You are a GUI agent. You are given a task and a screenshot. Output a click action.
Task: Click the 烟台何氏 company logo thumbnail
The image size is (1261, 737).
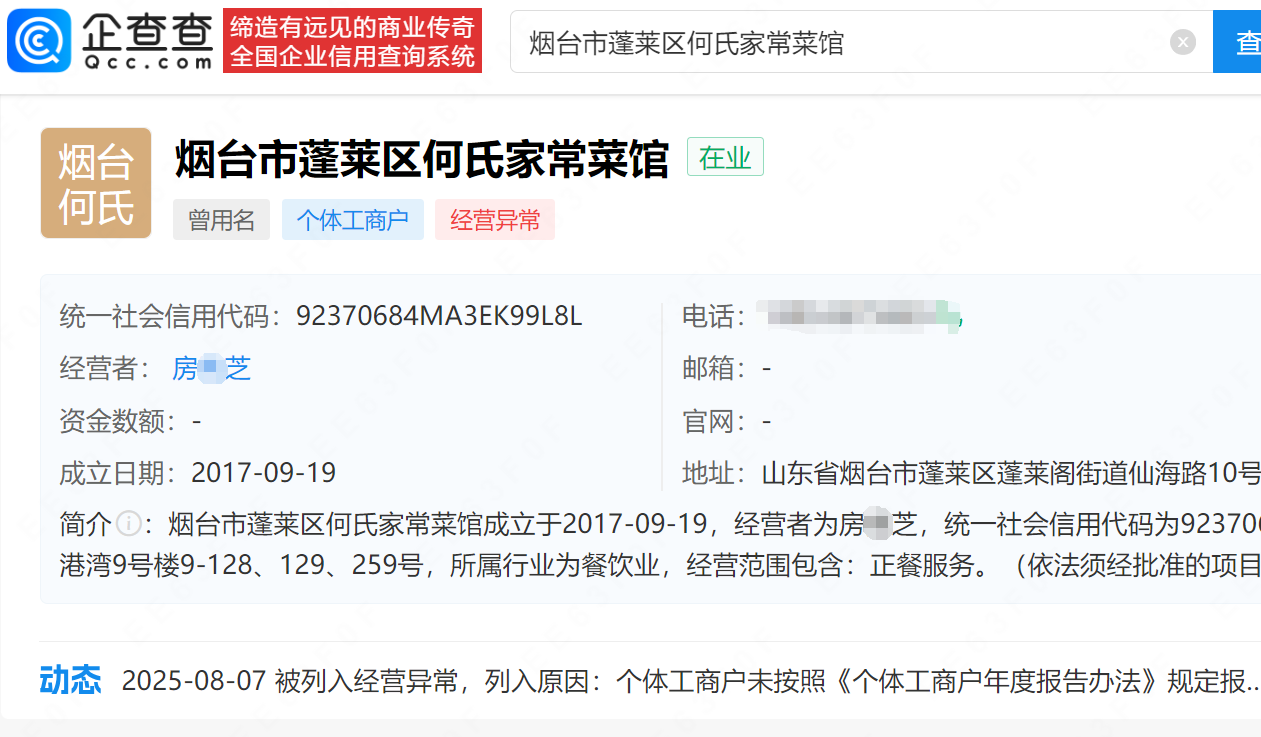(x=96, y=183)
